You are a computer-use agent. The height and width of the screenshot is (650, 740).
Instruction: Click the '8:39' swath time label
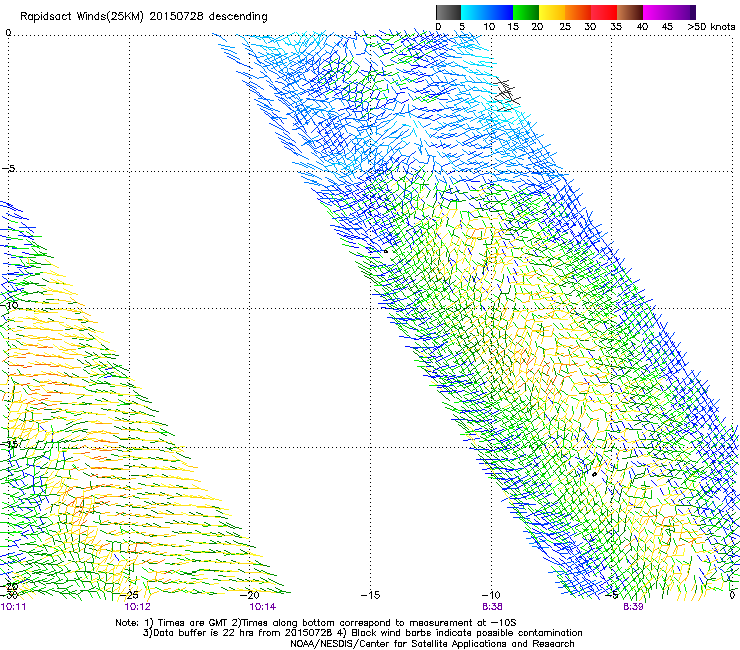[x=632, y=607]
